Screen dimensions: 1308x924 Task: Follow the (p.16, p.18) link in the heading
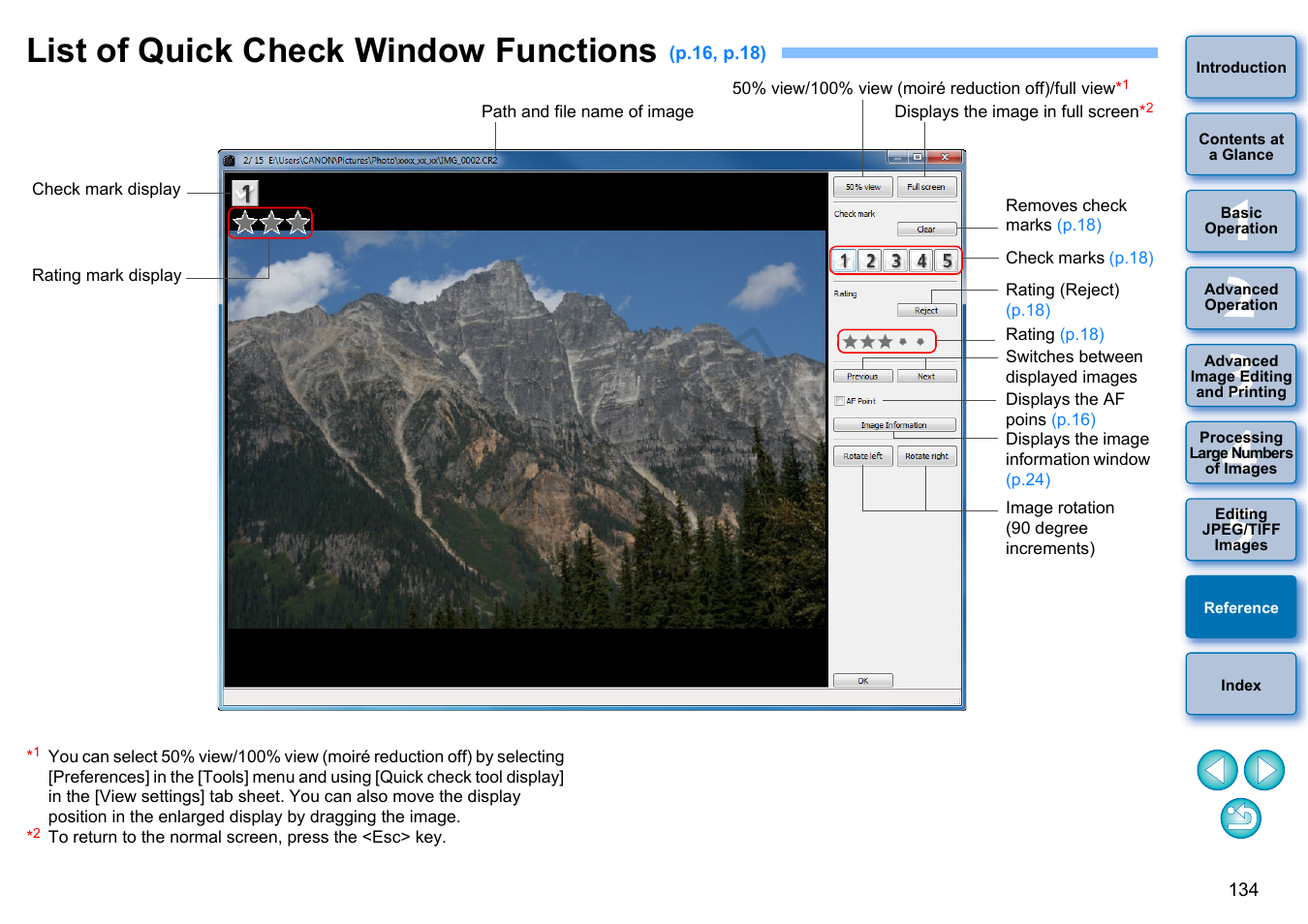717,53
